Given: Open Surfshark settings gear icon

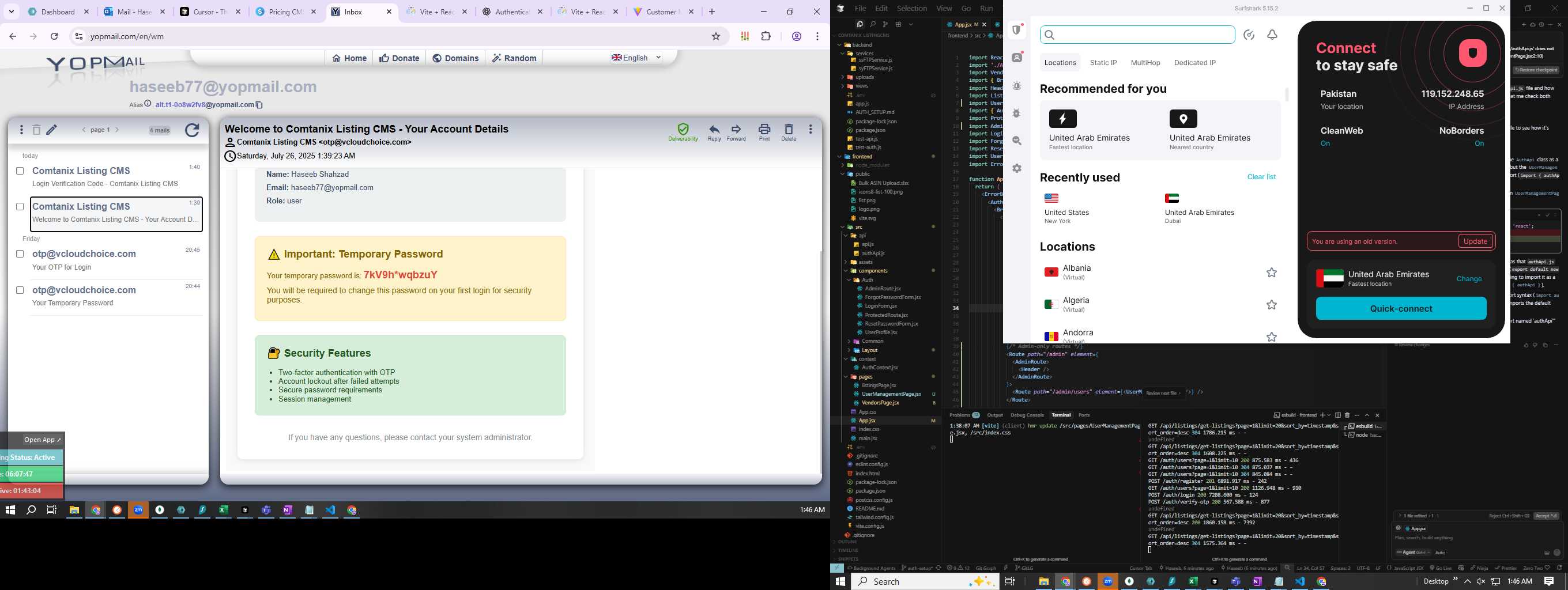Looking at the screenshot, I should click(1017, 168).
